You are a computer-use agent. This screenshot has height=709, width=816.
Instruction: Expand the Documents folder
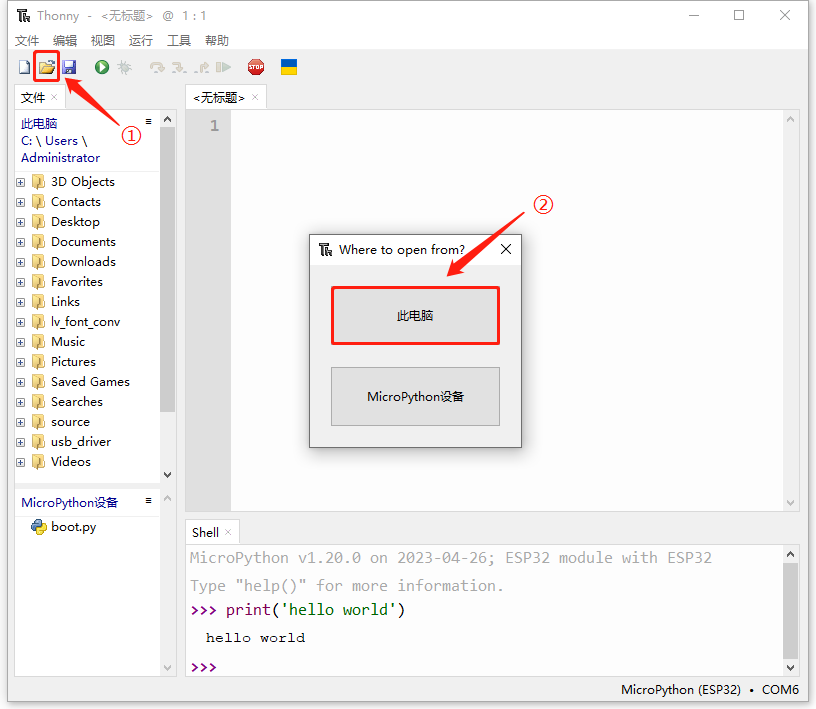[20, 243]
